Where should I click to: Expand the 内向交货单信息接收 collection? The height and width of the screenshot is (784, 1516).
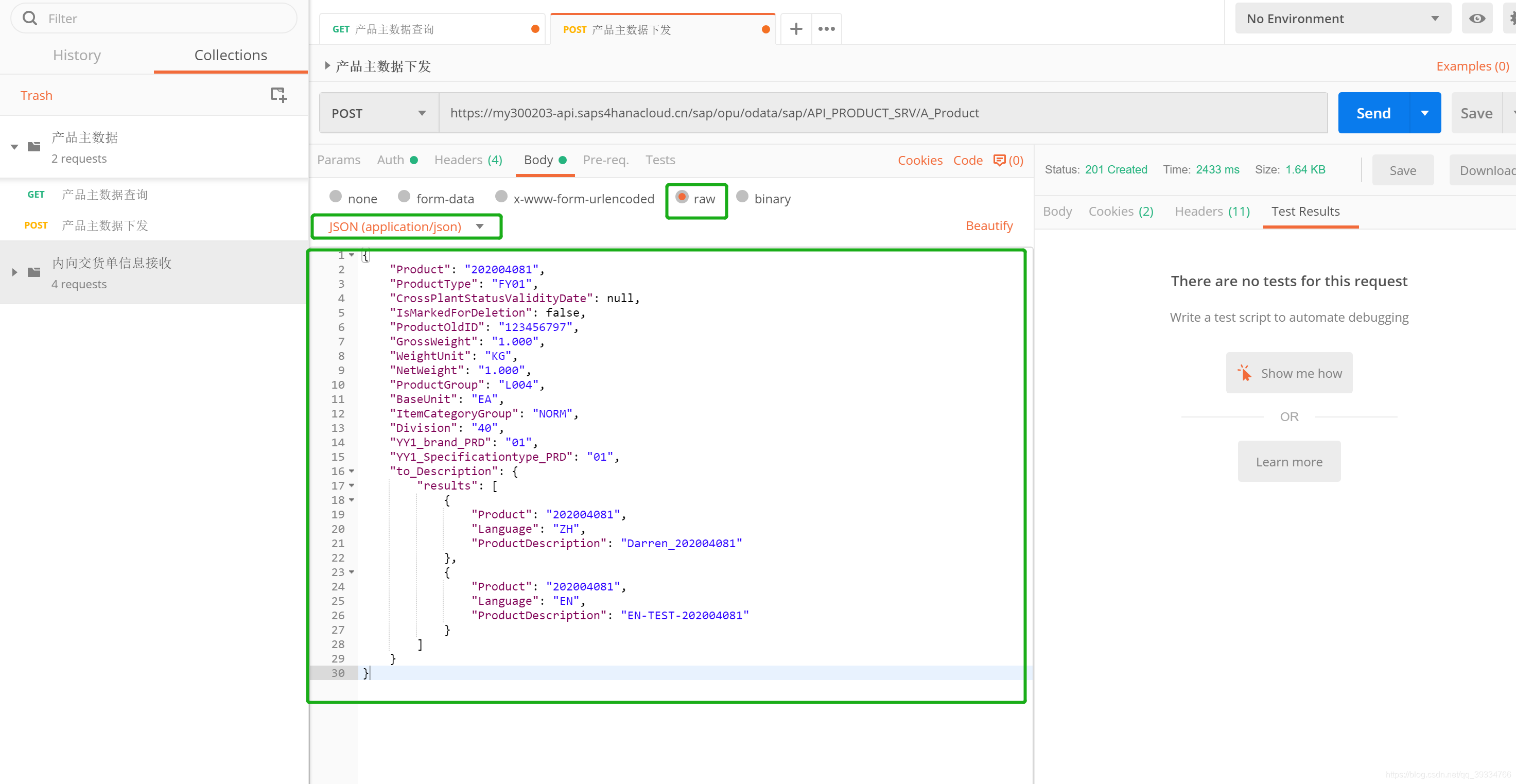point(15,274)
